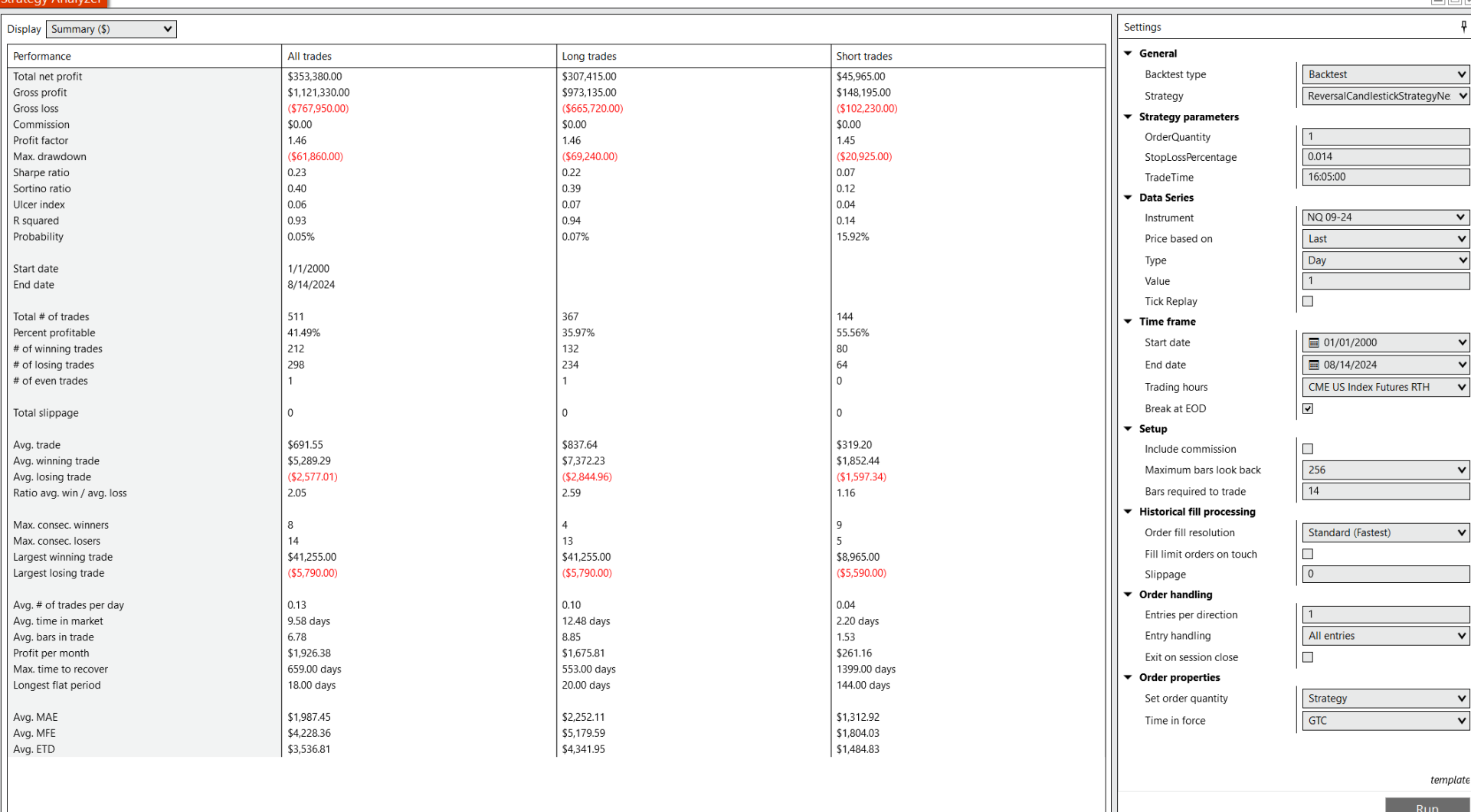Select the Sharpe ratio row label

(41, 173)
